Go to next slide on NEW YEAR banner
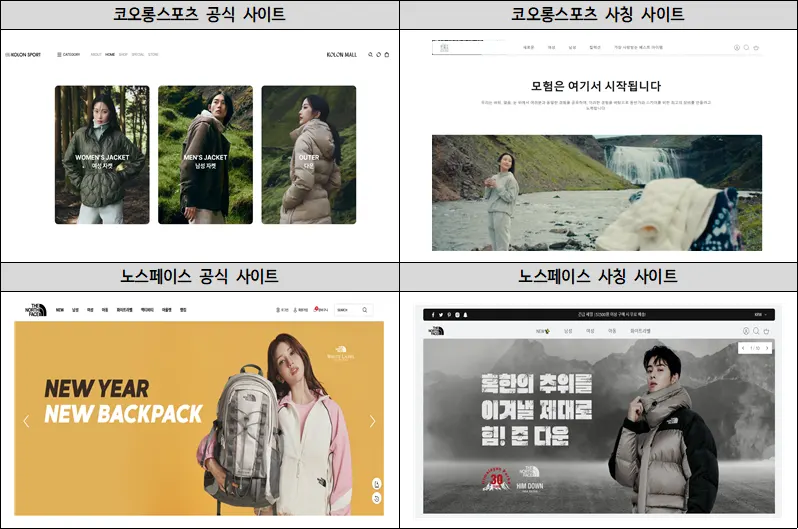This screenshot has height=529, width=798. click(x=373, y=421)
